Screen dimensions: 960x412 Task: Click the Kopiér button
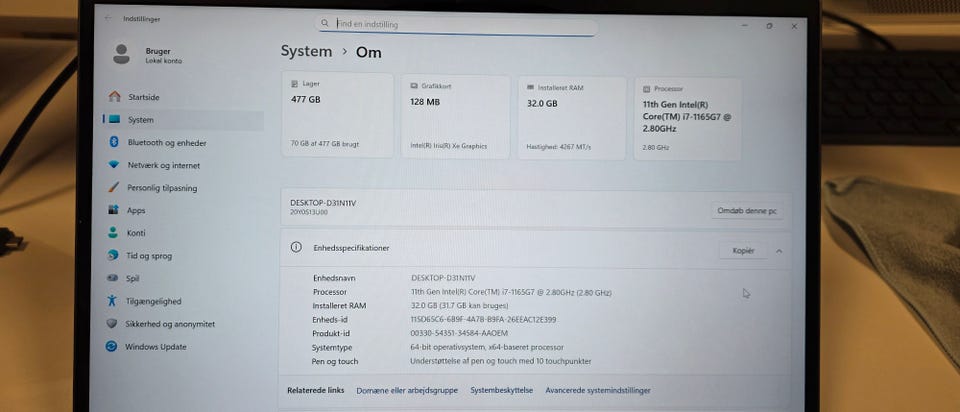click(743, 250)
